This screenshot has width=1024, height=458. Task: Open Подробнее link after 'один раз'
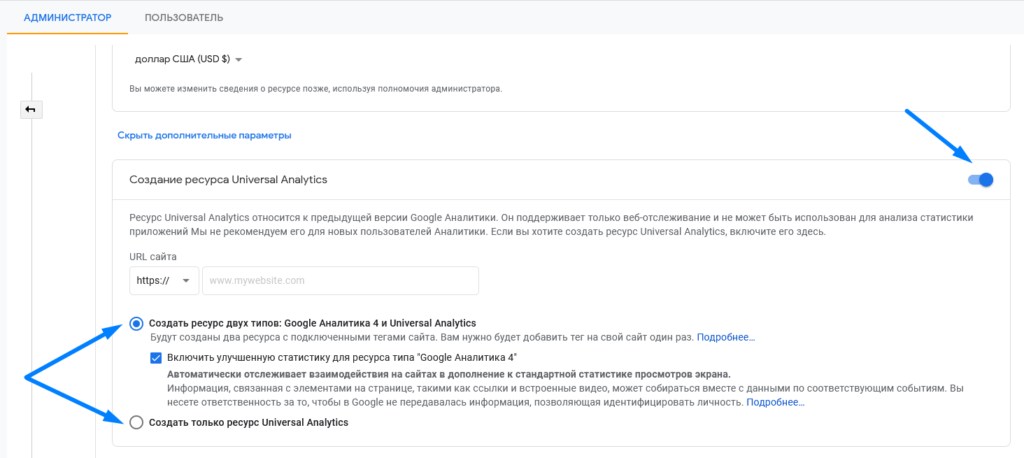click(x=726, y=338)
